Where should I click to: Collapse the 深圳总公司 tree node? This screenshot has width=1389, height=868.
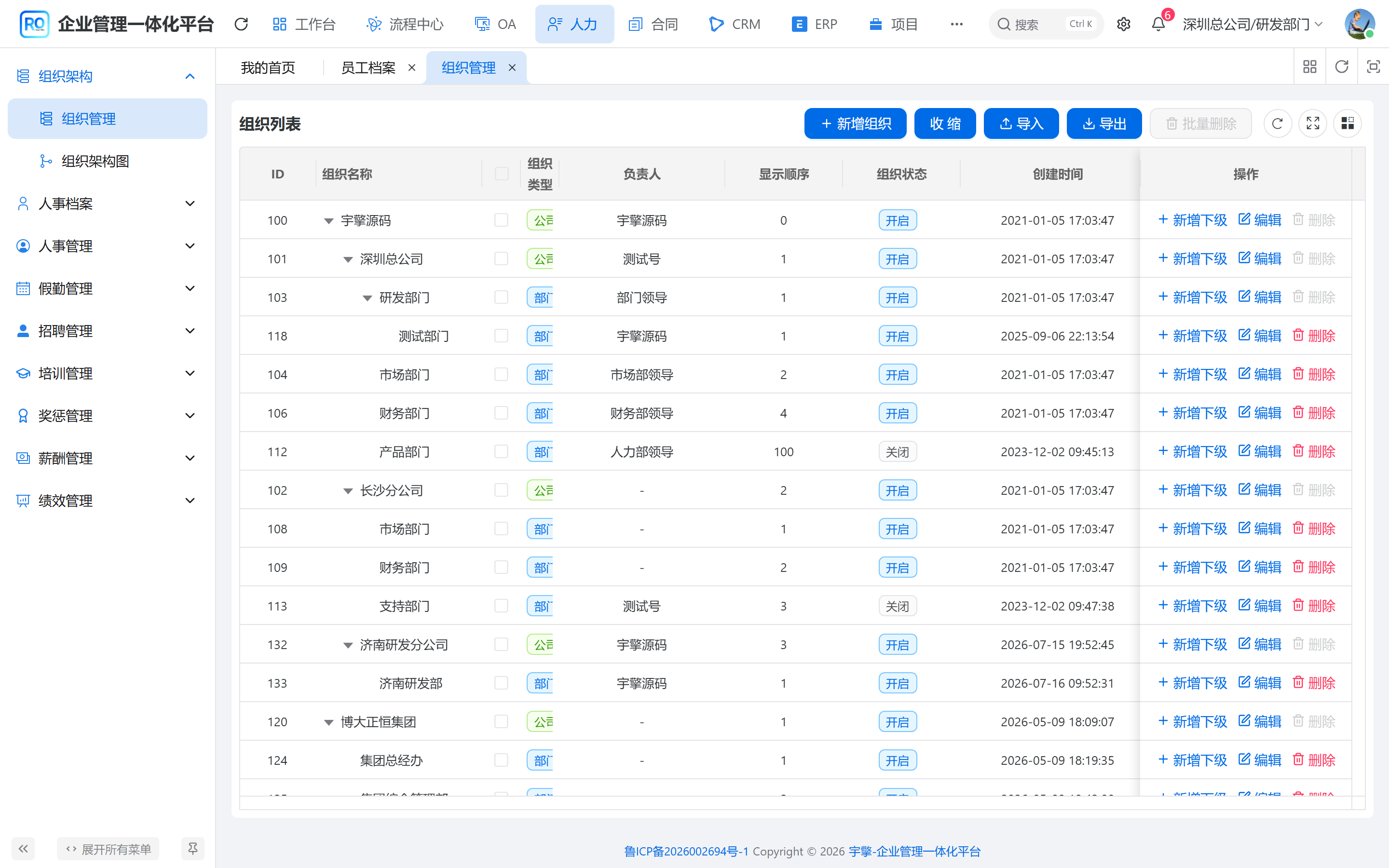pos(348,259)
